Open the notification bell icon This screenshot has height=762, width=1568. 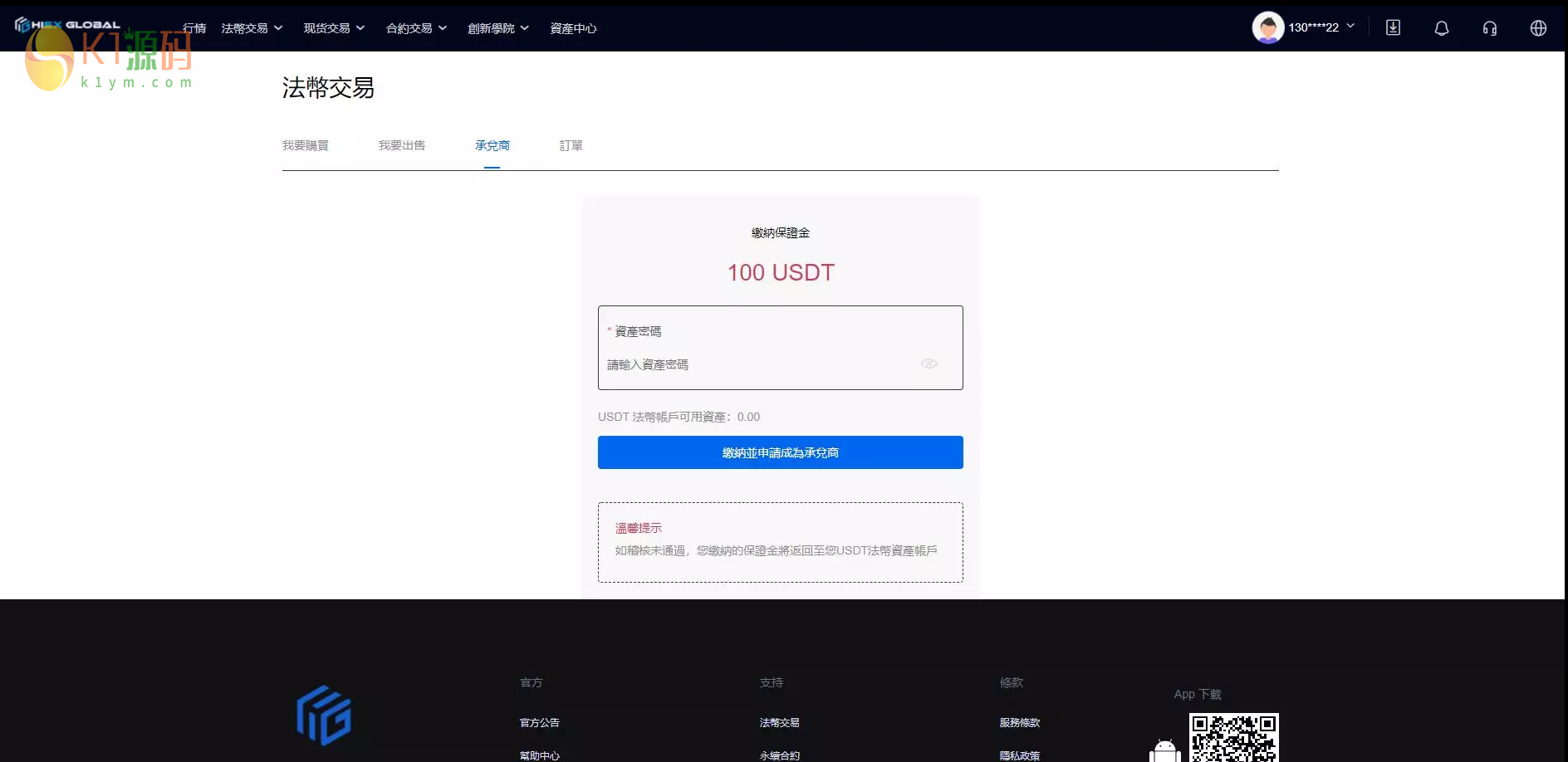pos(1441,27)
